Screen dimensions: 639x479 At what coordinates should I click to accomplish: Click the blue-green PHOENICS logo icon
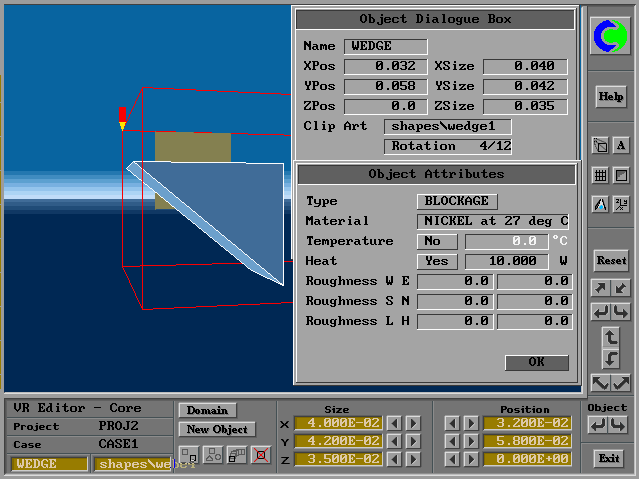[x=610, y=37]
